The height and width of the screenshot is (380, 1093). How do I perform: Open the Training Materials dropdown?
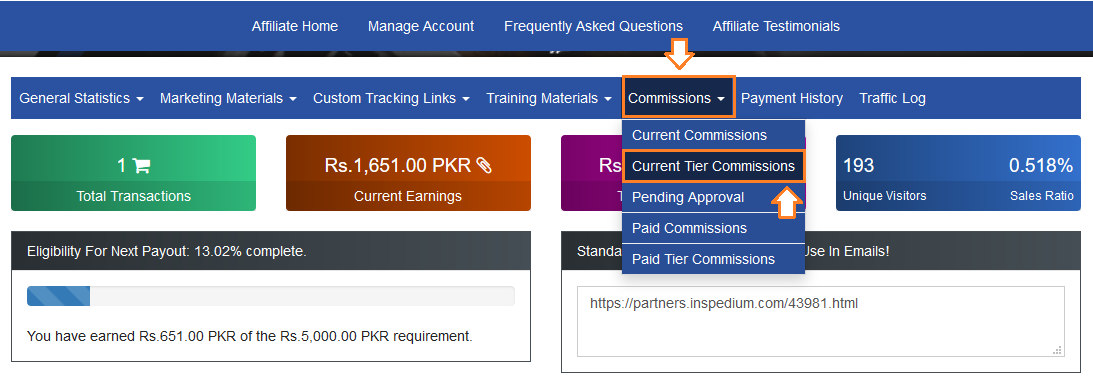[x=549, y=98]
